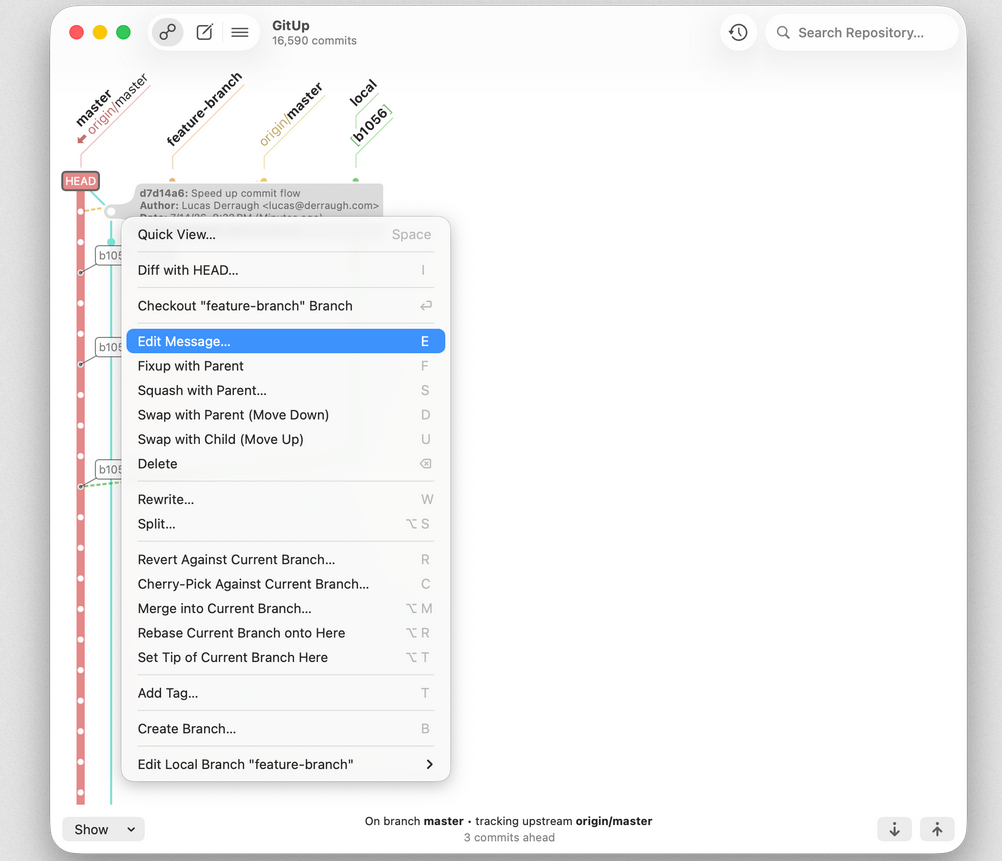Image resolution: width=1002 pixels, height=861 pixels.
Task: Click the red origin/master label under master
Action: click(117, 104)
